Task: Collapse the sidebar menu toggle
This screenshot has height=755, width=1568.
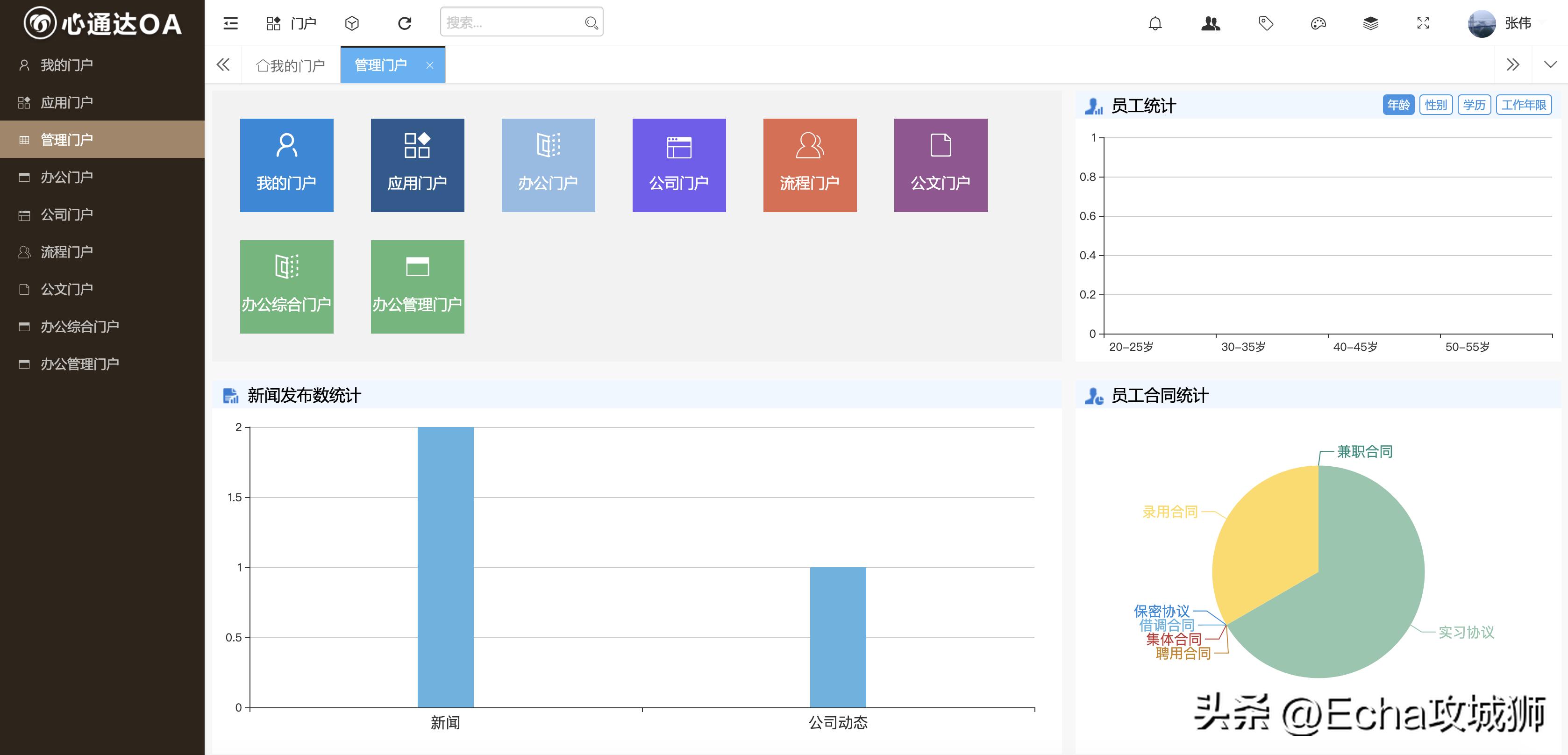Action: [x=231, y=23]
